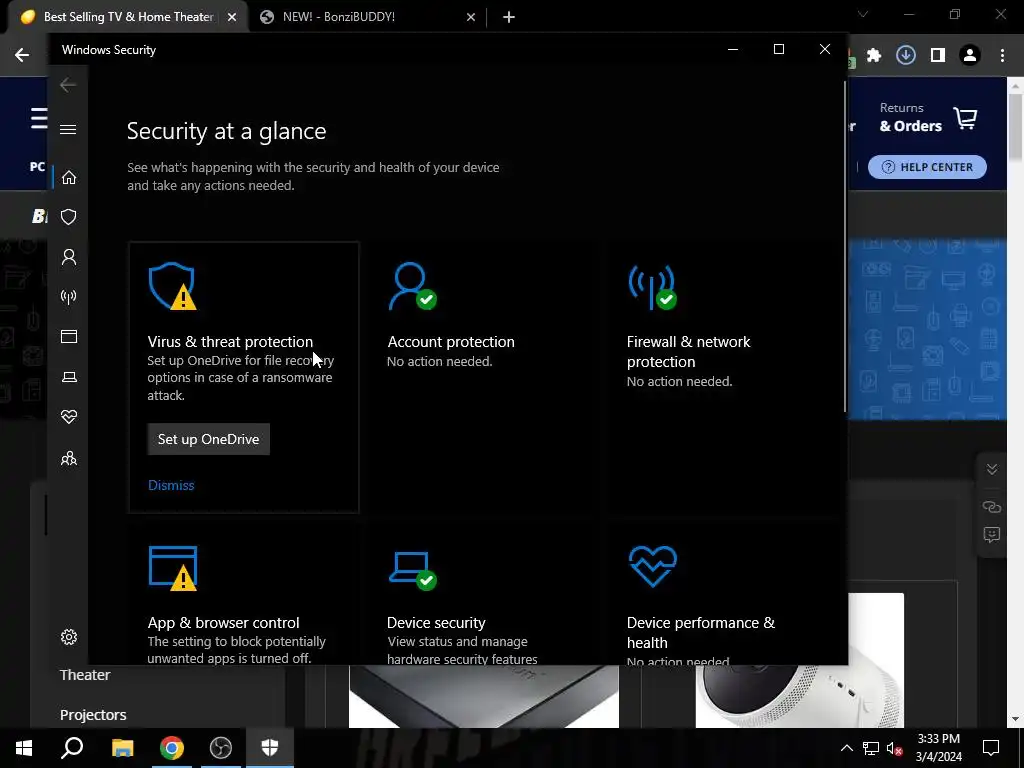Click the white projector product thumbnail

tap(800, 660)
